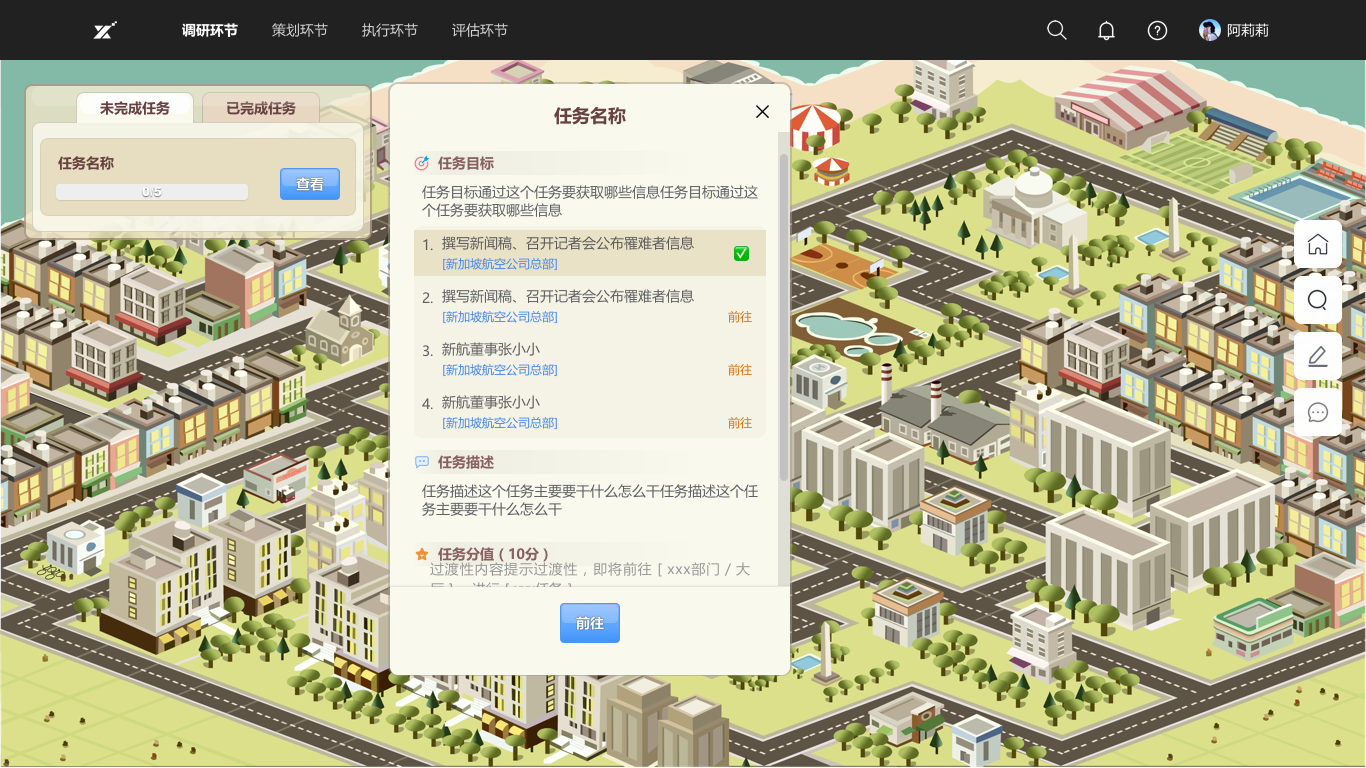Switch to 调研环节 tab

coord(210,30)
